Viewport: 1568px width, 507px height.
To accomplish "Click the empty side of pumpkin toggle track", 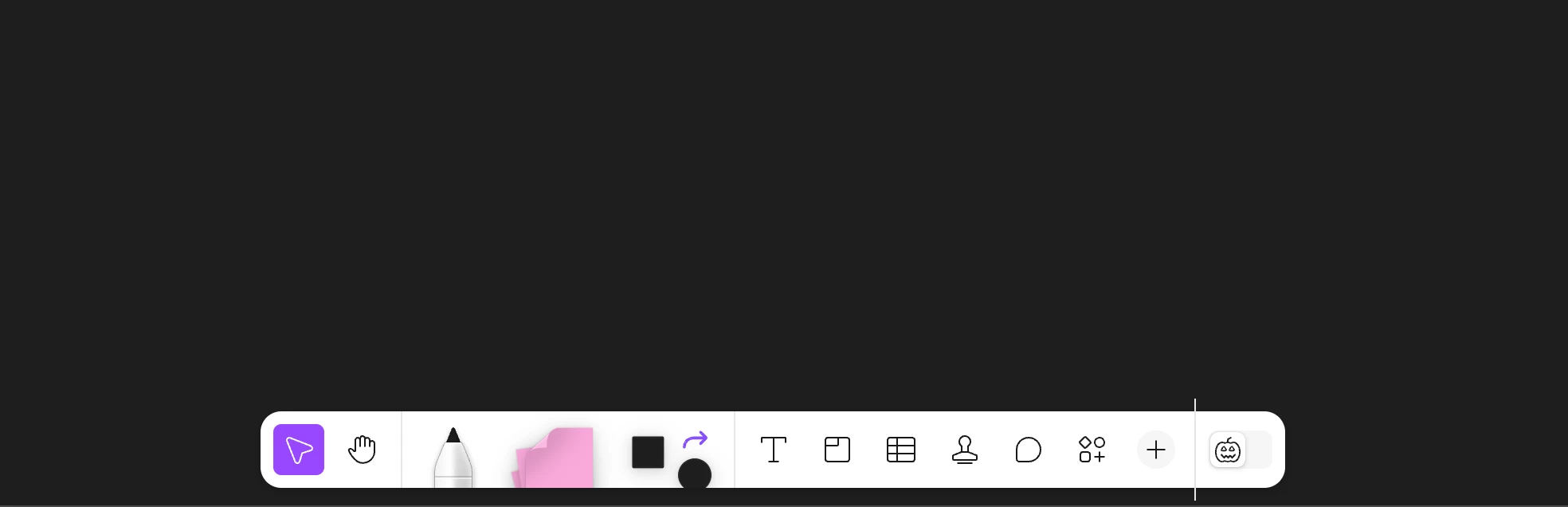I will [x=1259, y=450].
